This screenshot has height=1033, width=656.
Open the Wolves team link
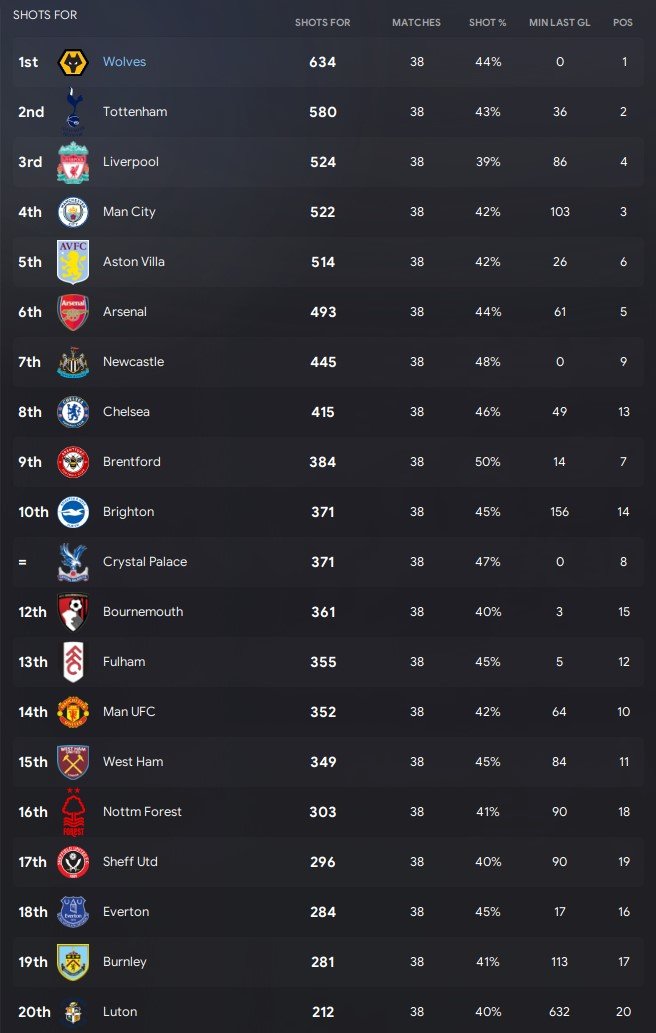[124, 62]
